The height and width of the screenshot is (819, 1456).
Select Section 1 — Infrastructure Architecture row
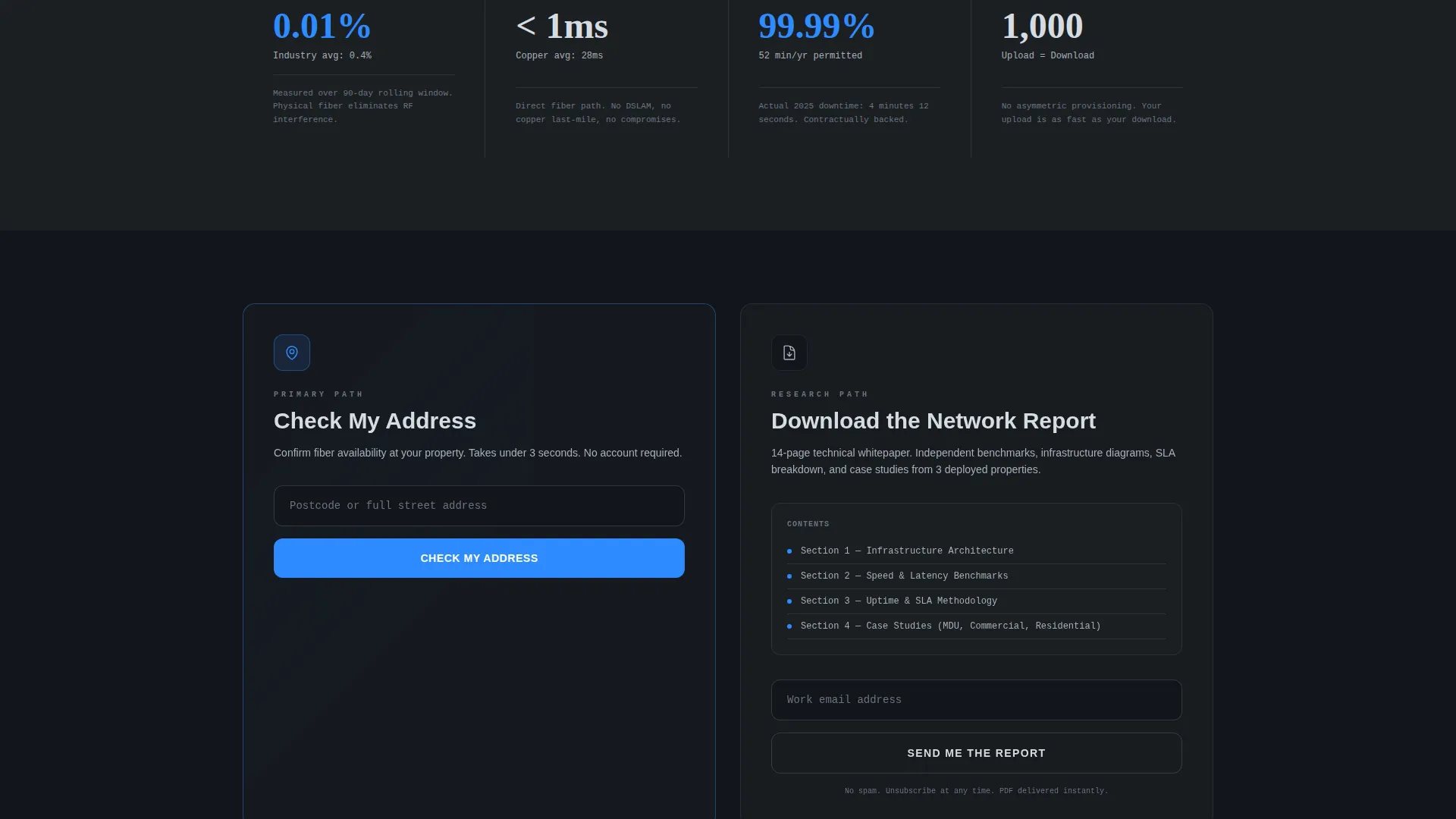point(977,551)
